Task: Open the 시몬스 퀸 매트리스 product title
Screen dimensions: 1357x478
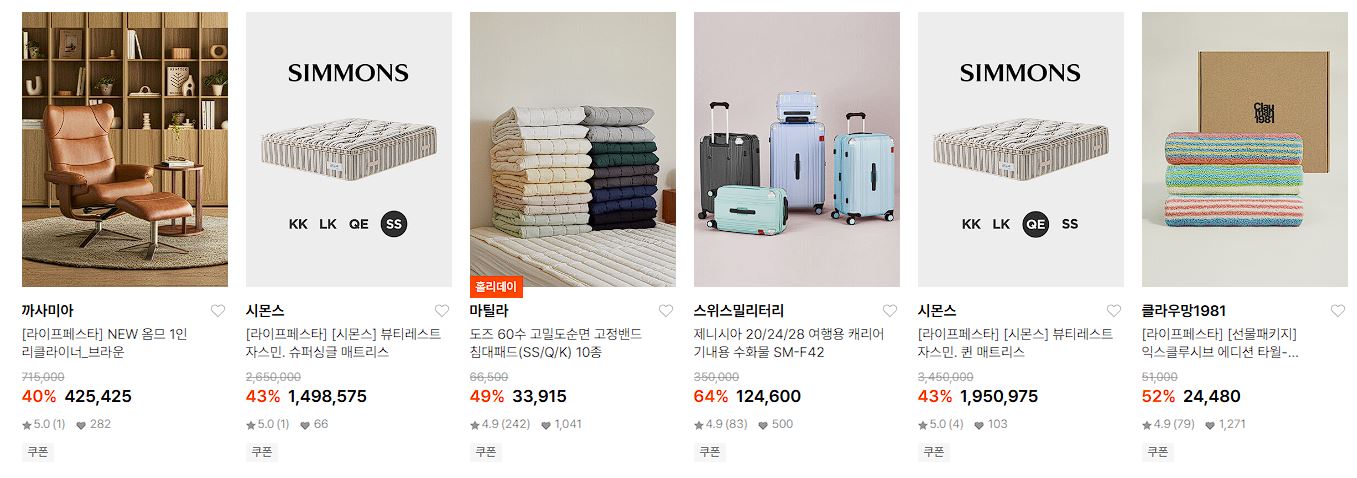Action: (1015, 343)
